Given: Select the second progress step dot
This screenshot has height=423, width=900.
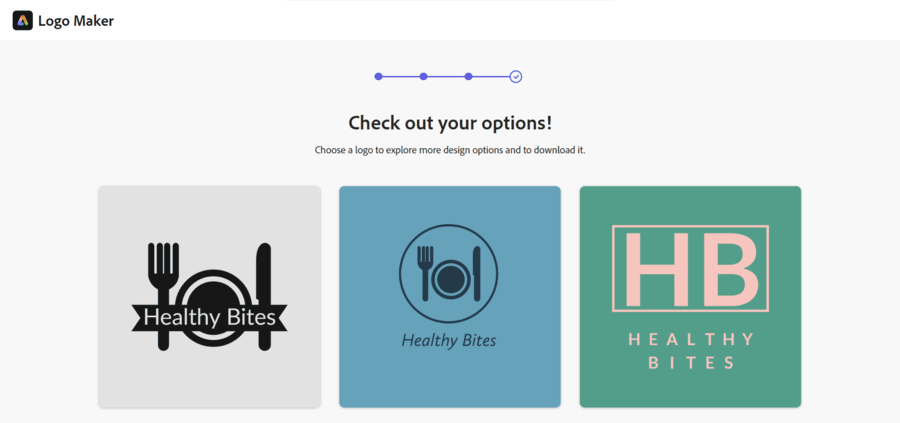Looking at the screenshot, I should tap(424, 76).
